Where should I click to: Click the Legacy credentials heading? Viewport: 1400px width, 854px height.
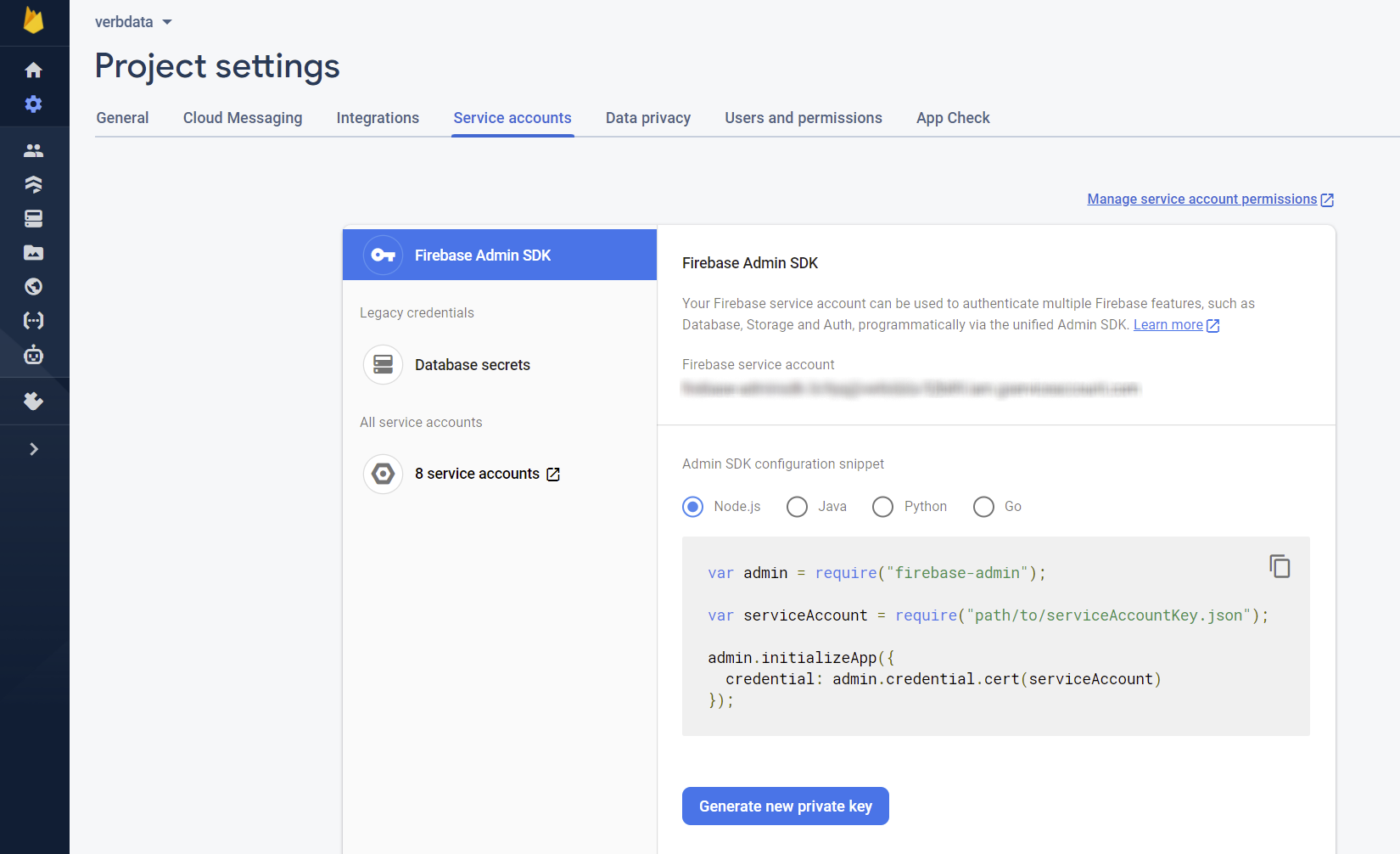[417, 312]
